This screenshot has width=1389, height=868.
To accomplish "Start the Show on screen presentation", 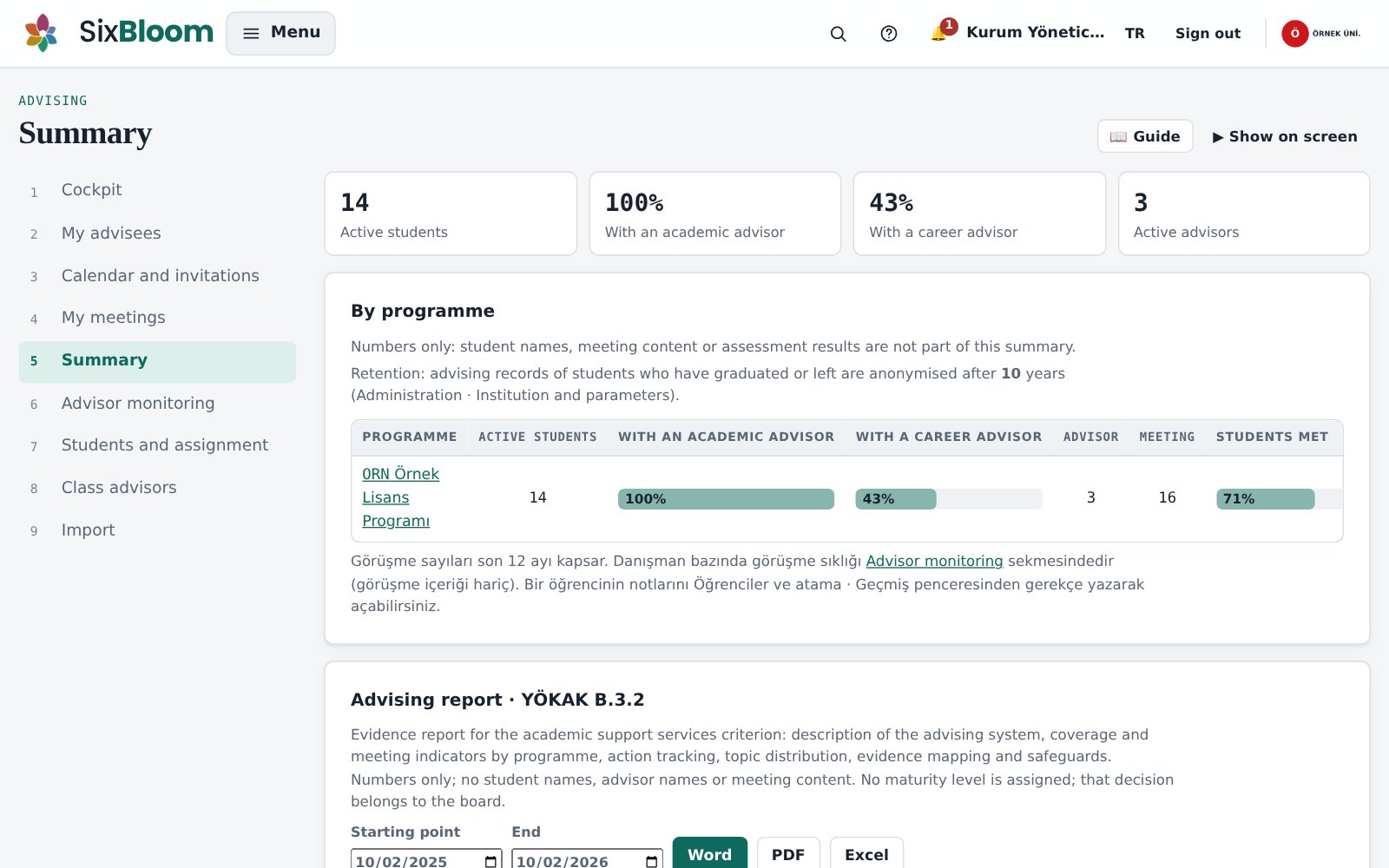I will tap(1285, 136).
